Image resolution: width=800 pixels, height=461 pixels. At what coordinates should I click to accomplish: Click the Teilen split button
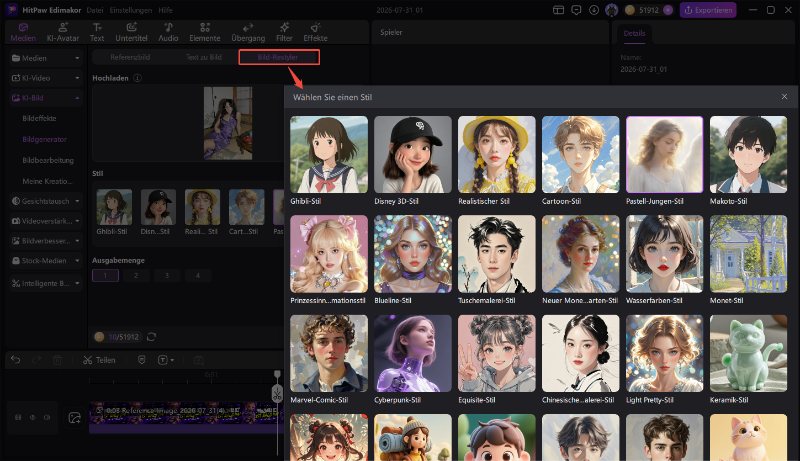click(99, 360)
